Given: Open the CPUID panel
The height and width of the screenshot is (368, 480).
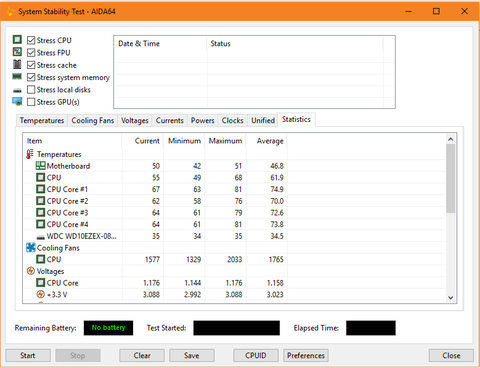Looking at the screenshot, I should [256, 356].
